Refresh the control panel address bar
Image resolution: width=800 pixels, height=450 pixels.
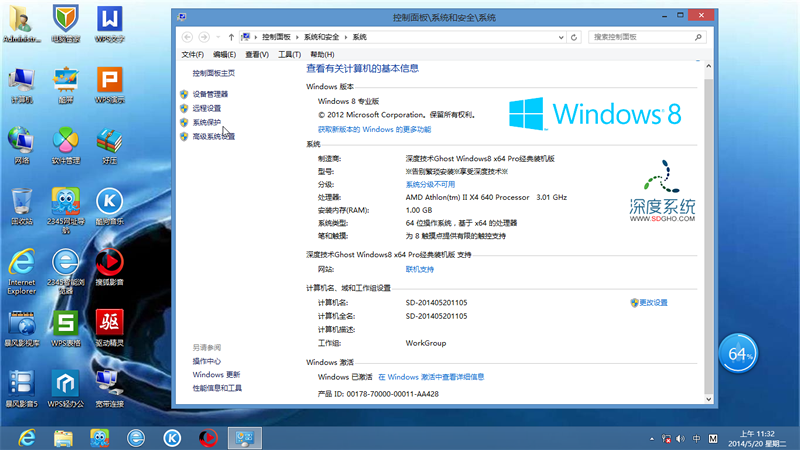(574, 37)
